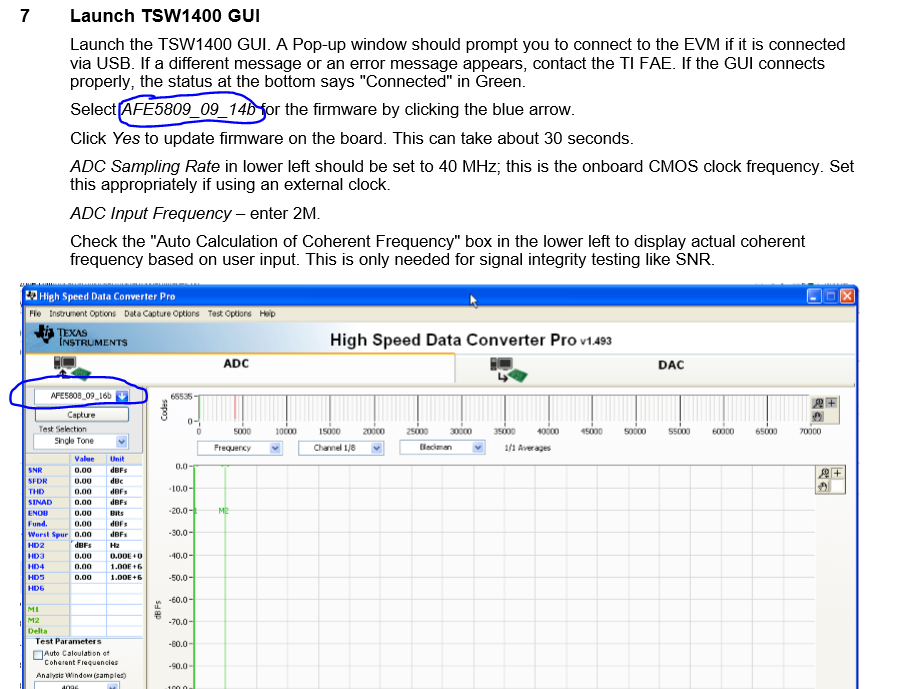Image resolution: width=908 pixels, height=689 pixels.
Task: Click the SINAD row label
Action: [40, 503]
